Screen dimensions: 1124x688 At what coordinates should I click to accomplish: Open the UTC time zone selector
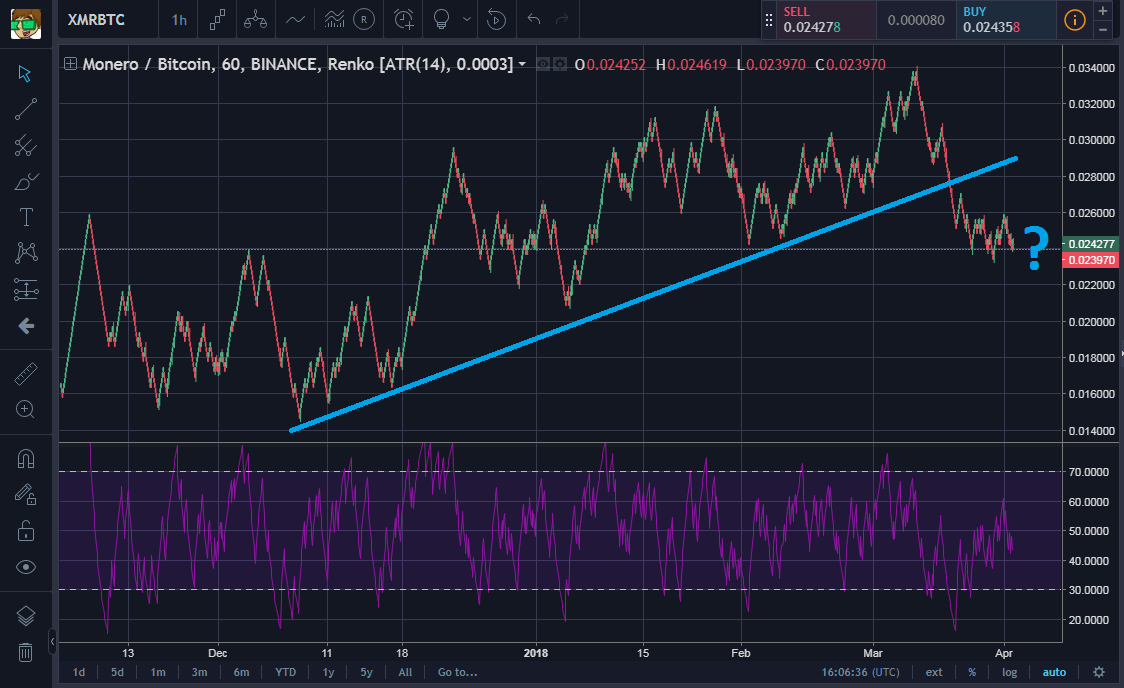pos(860,672)
